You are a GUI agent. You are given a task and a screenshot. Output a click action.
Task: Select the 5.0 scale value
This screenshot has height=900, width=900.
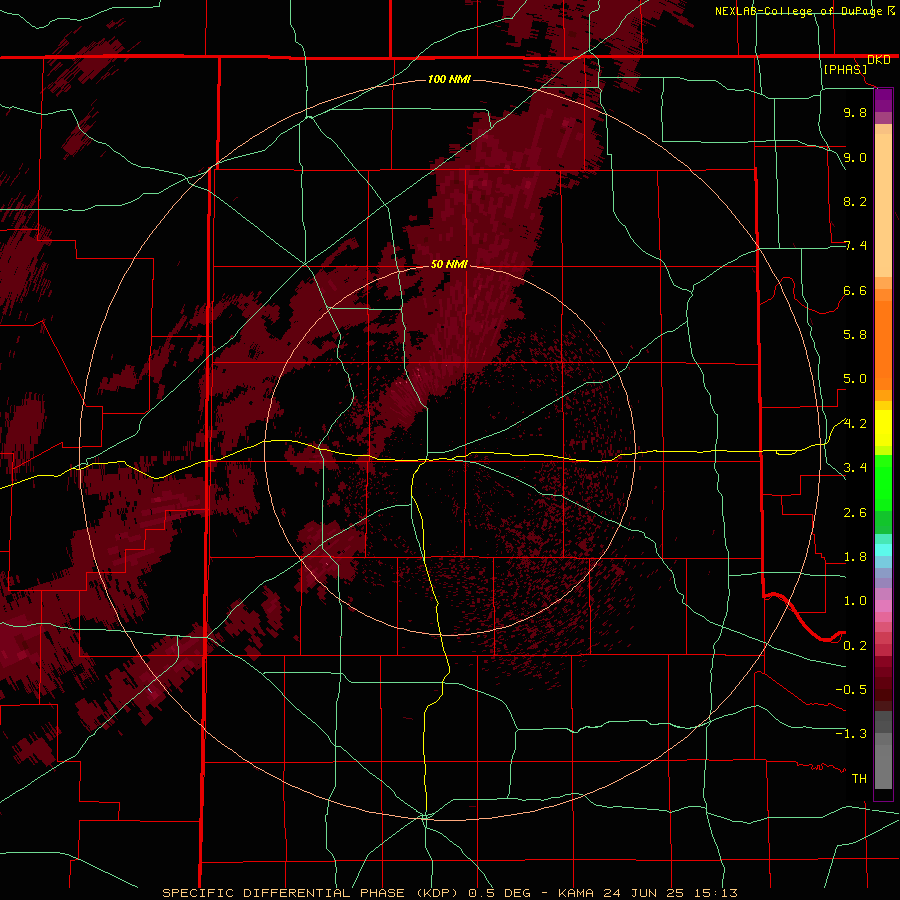855,379
